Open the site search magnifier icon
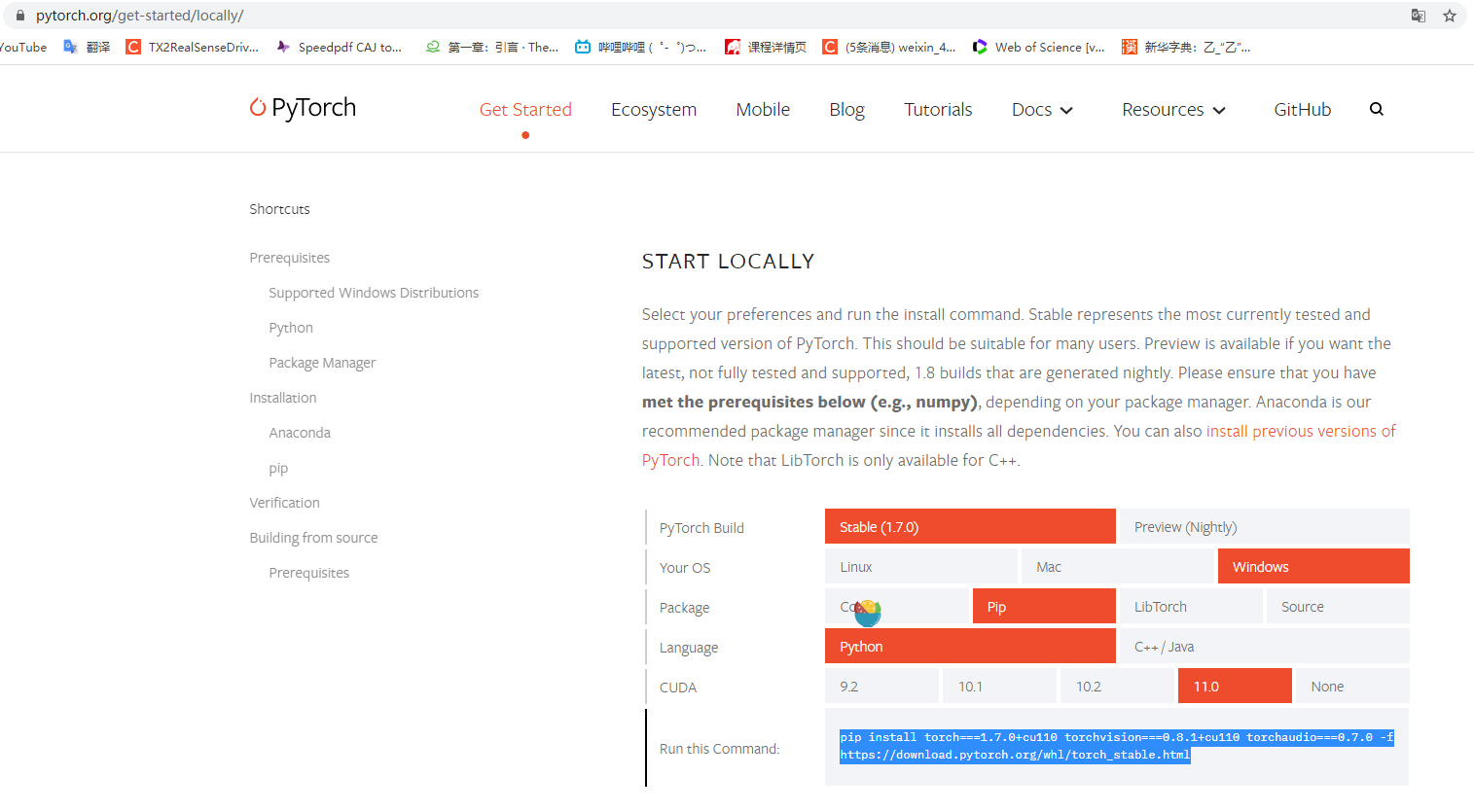This screenshot has width=1474, height=812. pos(1377,109)
